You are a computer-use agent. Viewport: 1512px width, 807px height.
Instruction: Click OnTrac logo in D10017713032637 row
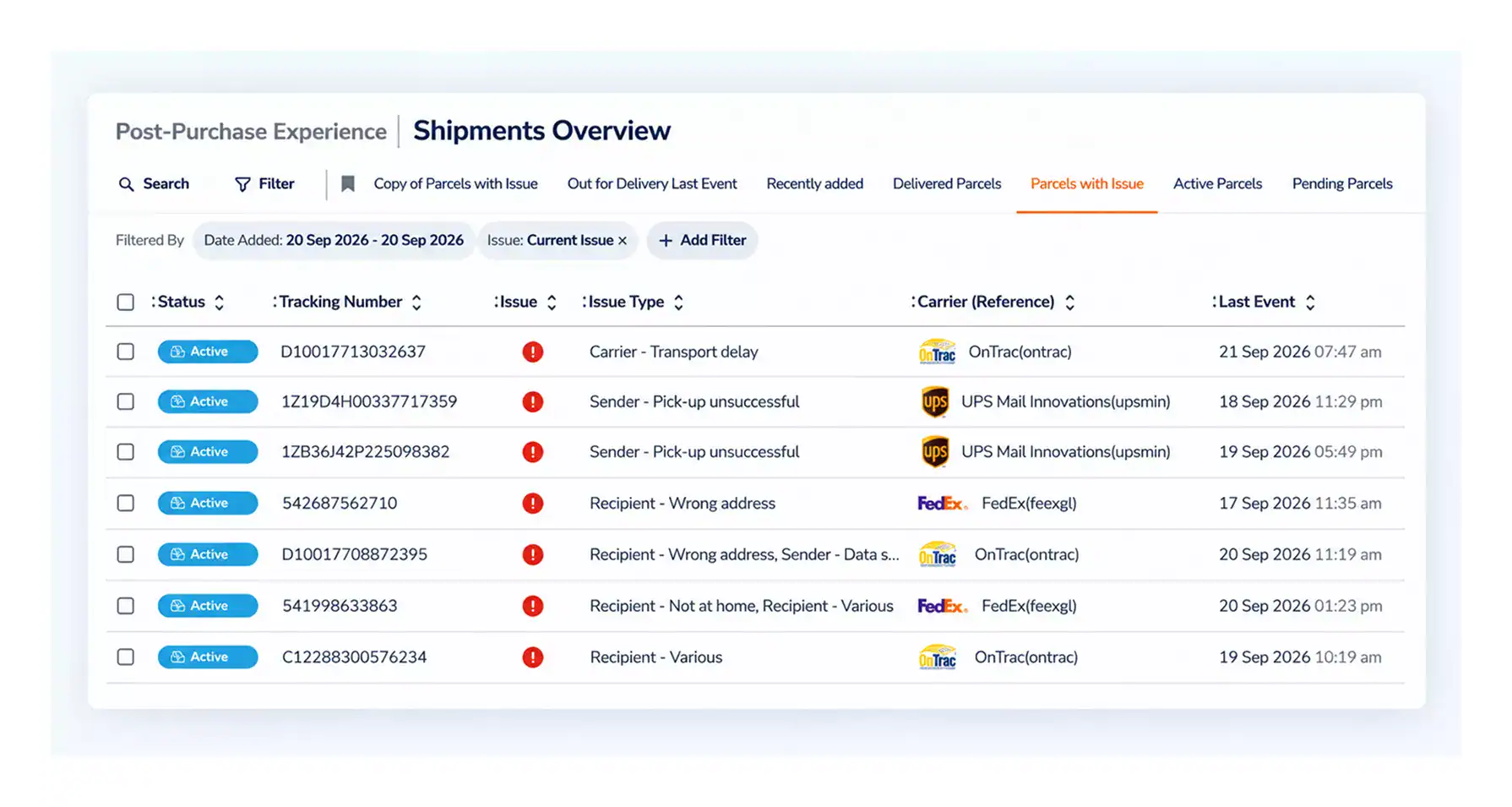click(937, 352)
